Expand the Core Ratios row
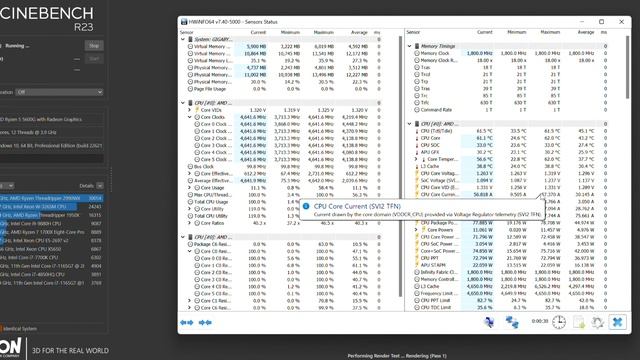 point(189,223)
